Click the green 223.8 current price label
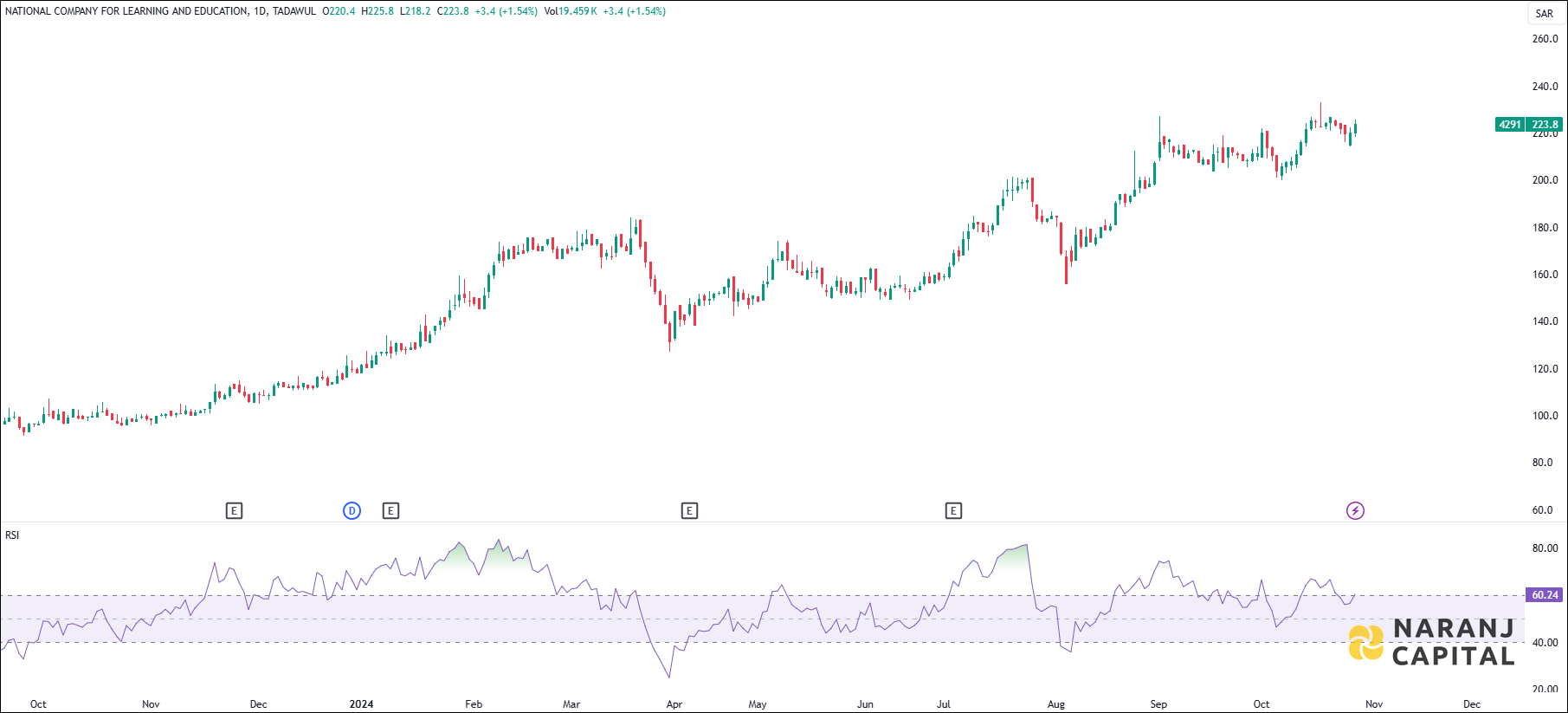Viewport: 1568px width, 713px height. [1545, 124]
